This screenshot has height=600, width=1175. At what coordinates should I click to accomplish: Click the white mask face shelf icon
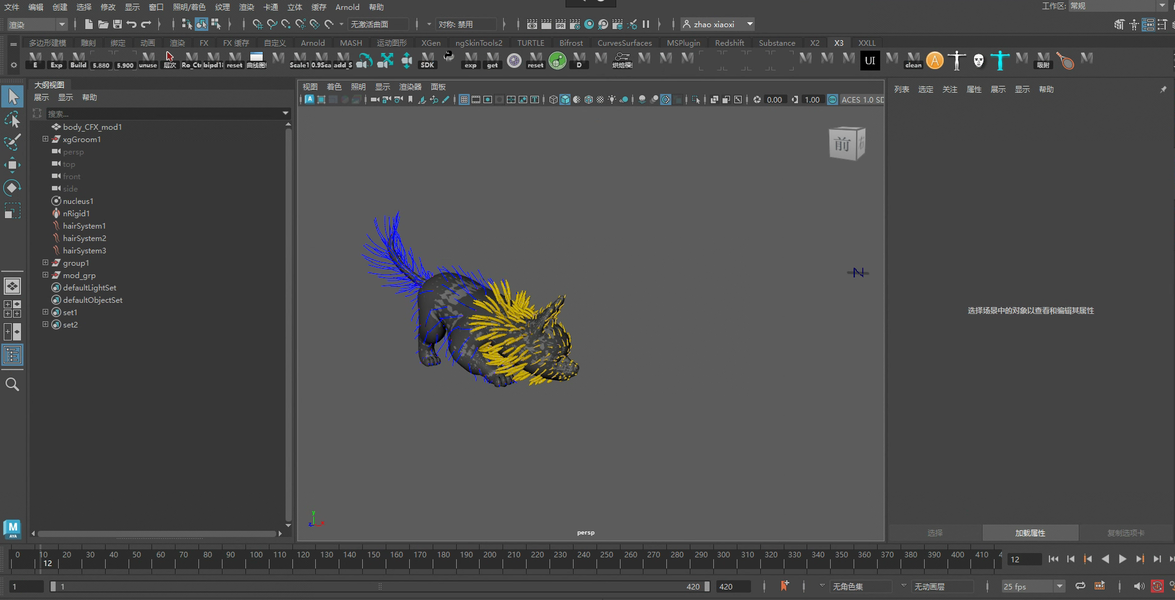pos(979,61)
